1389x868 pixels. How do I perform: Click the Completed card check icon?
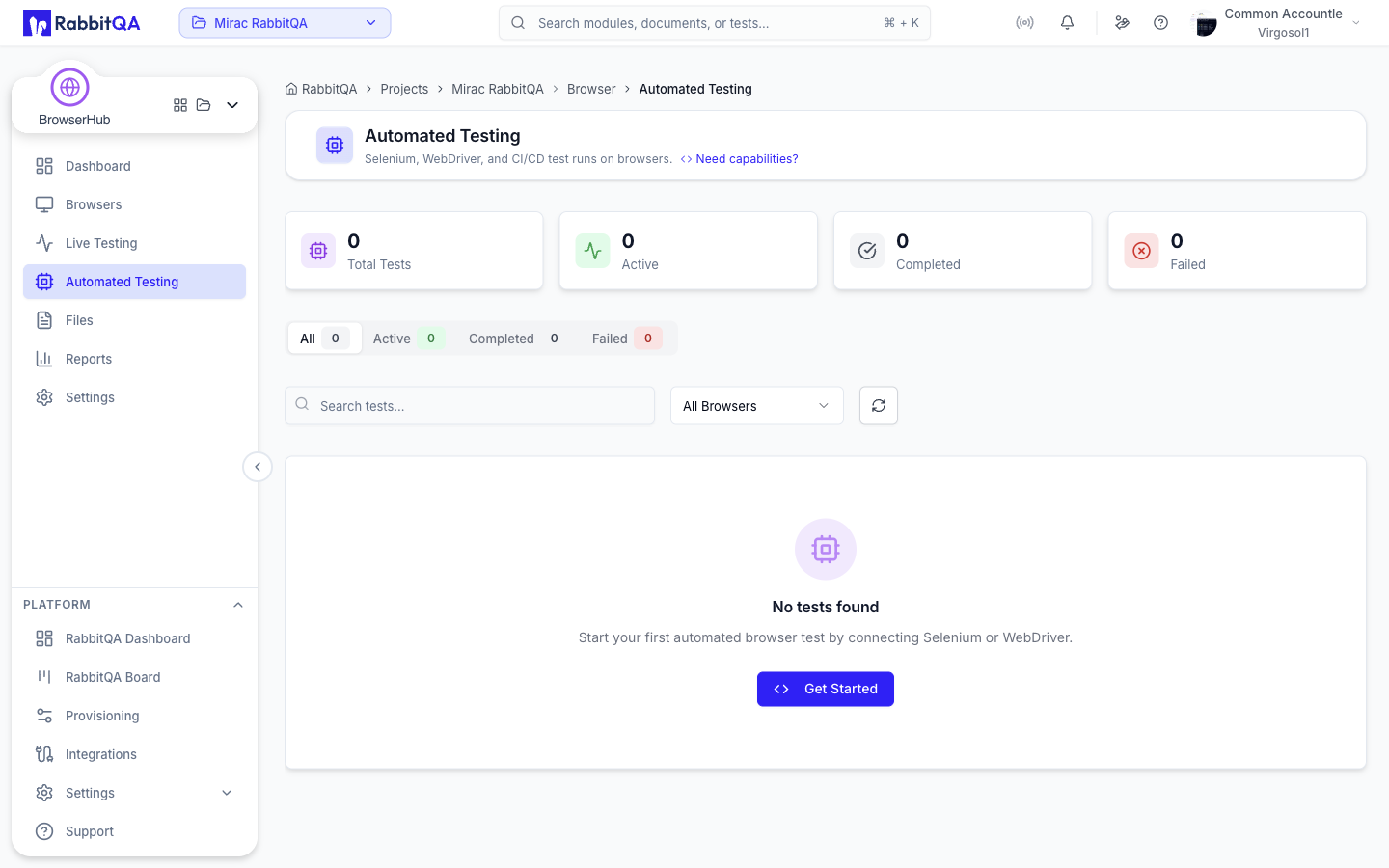pos(867,251)
